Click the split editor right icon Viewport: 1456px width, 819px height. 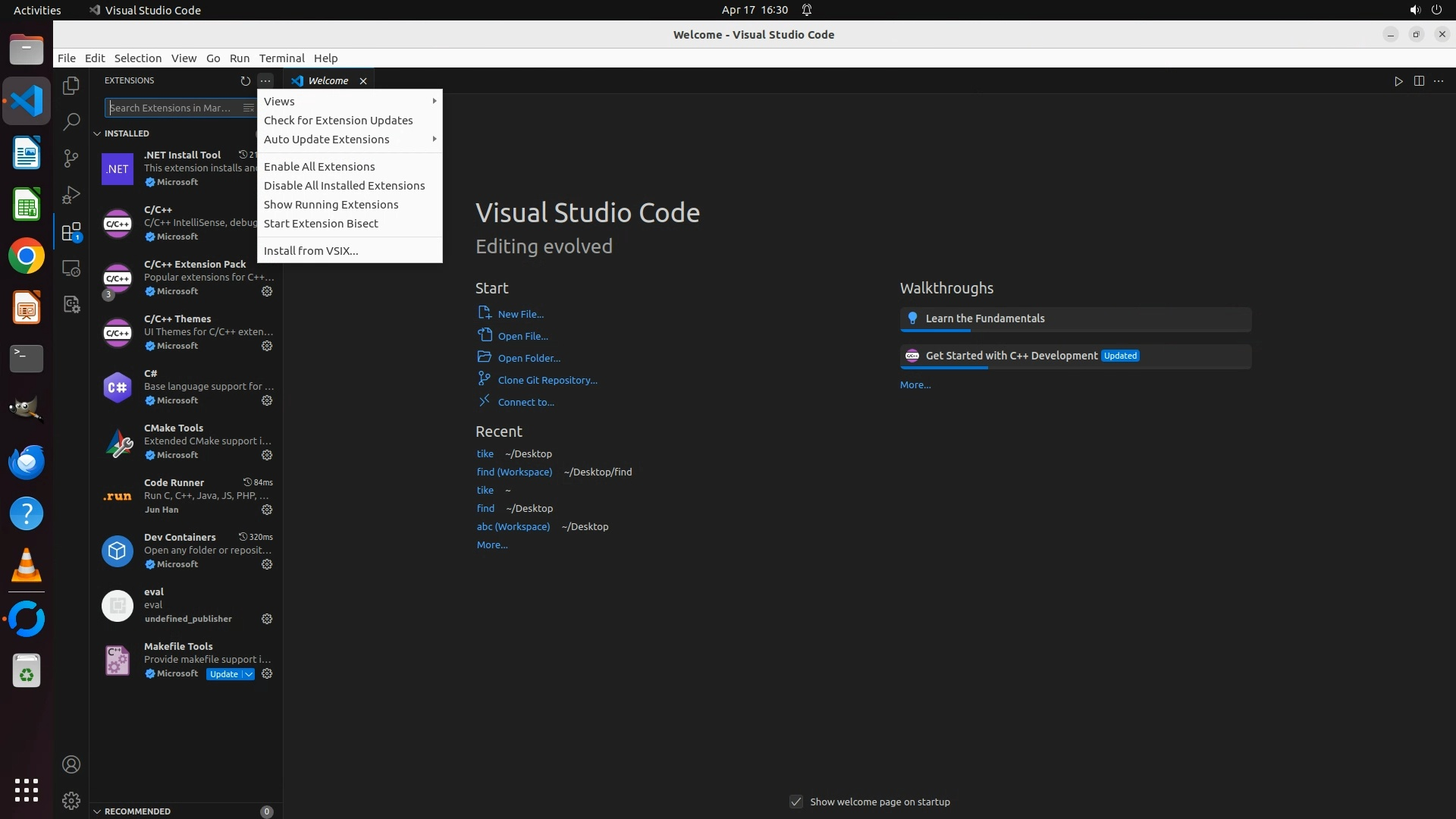click(1418, 81)
